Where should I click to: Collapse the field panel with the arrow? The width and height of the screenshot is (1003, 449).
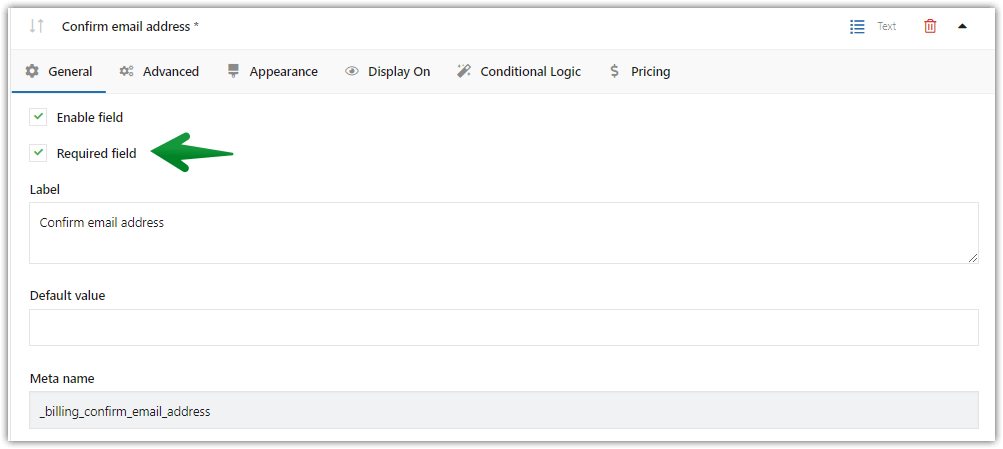tap(962, 26)
